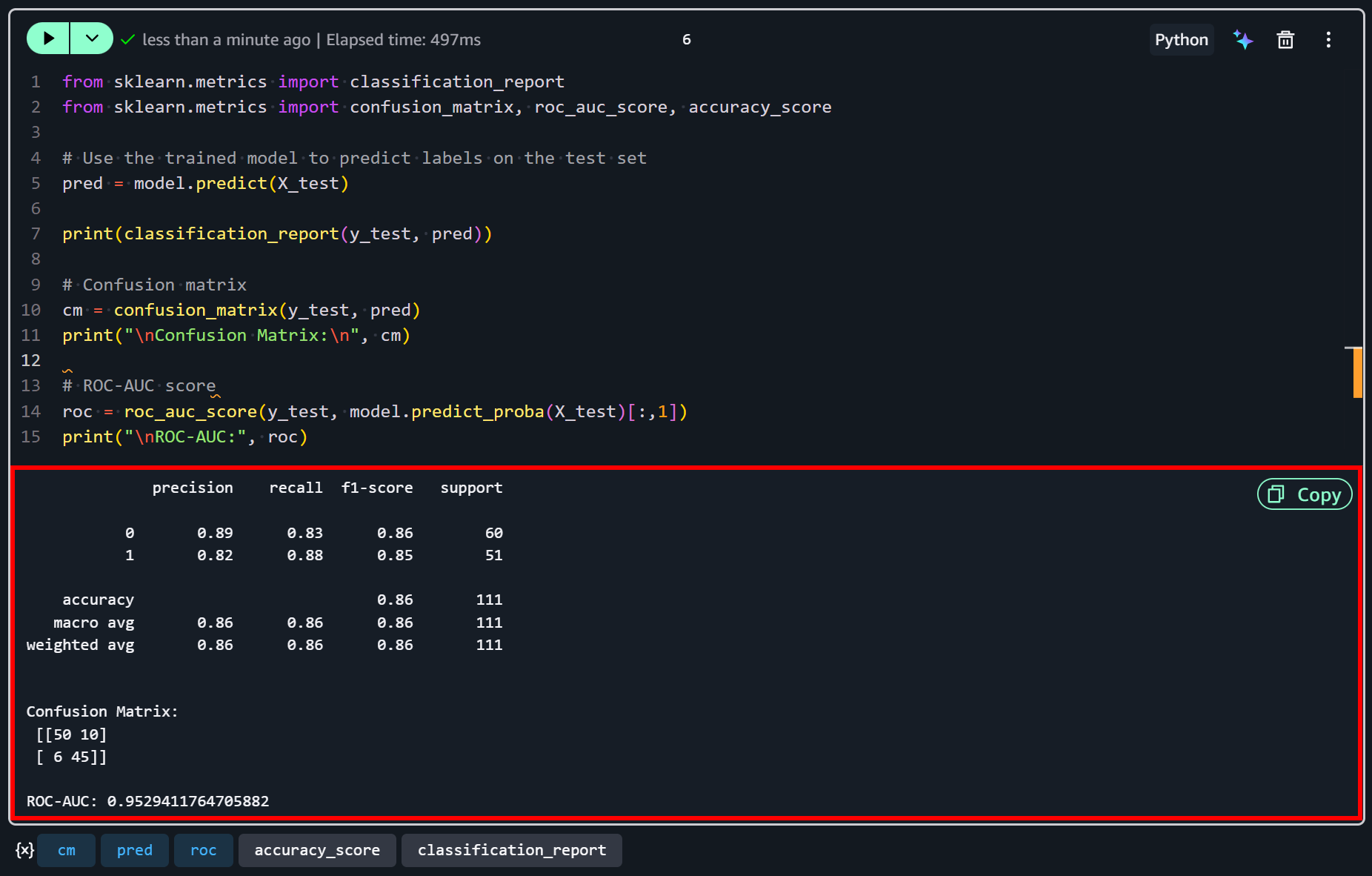This screenshot has height=876, width=1372.
Task: Place cursor on line 12 of code
Action: click(370, 360)
